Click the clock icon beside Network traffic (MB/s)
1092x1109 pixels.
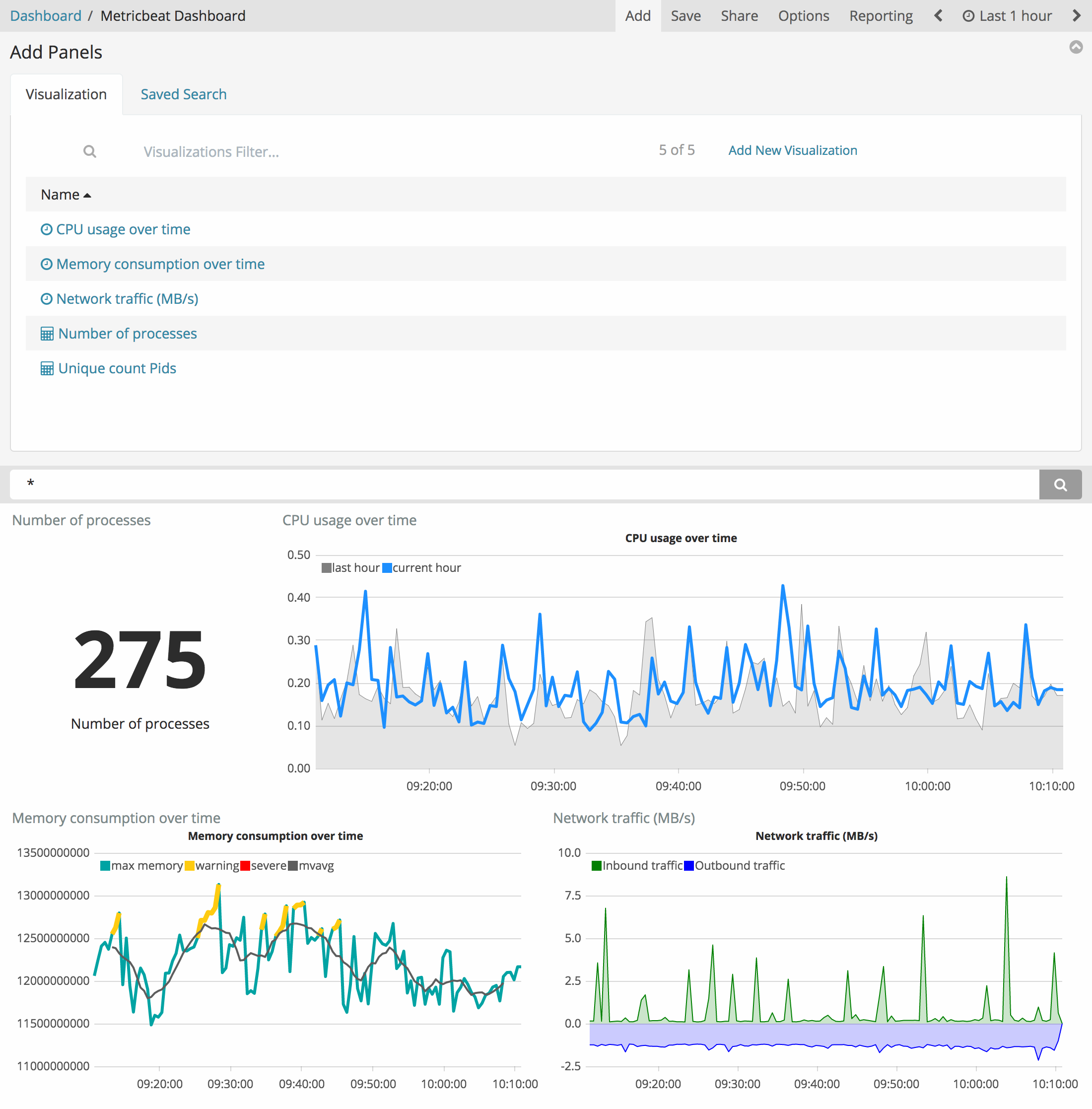pos(47,299)
